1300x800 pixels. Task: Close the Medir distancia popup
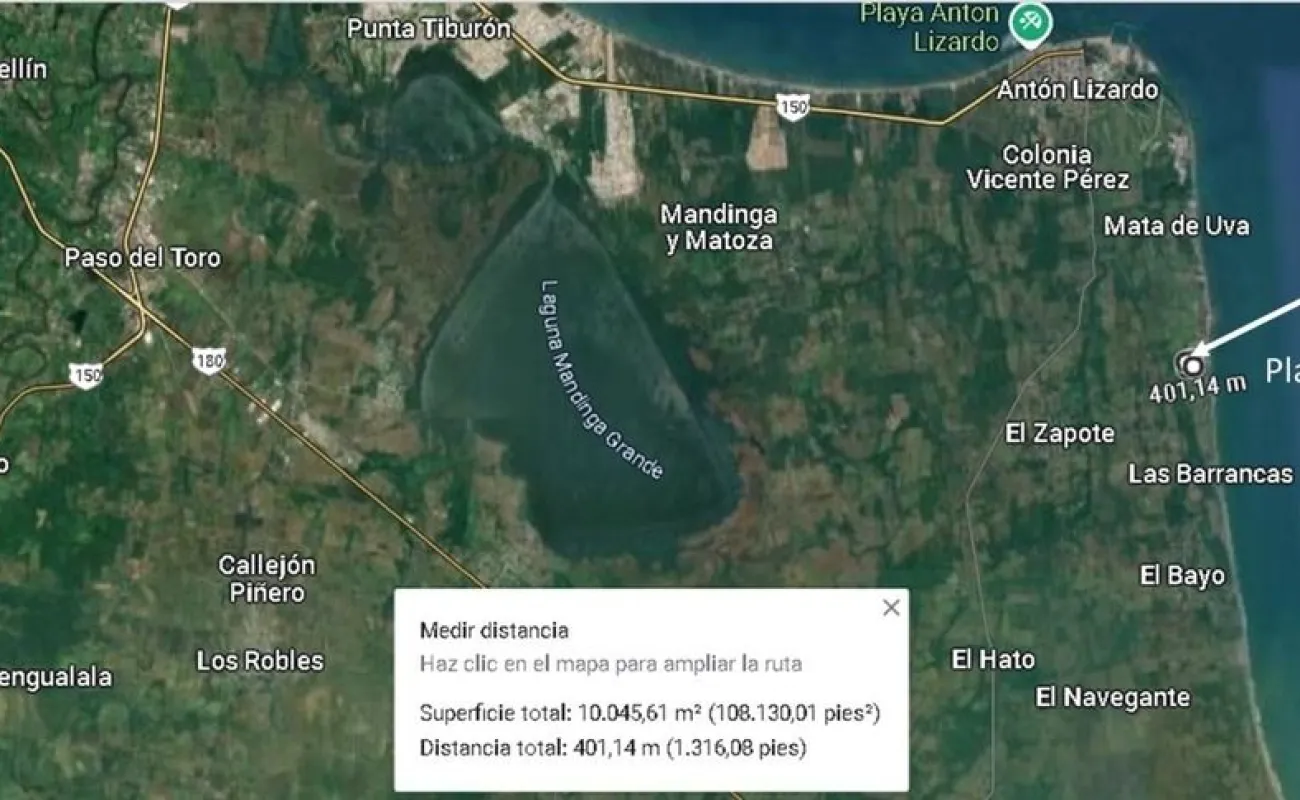click(891, 608)
